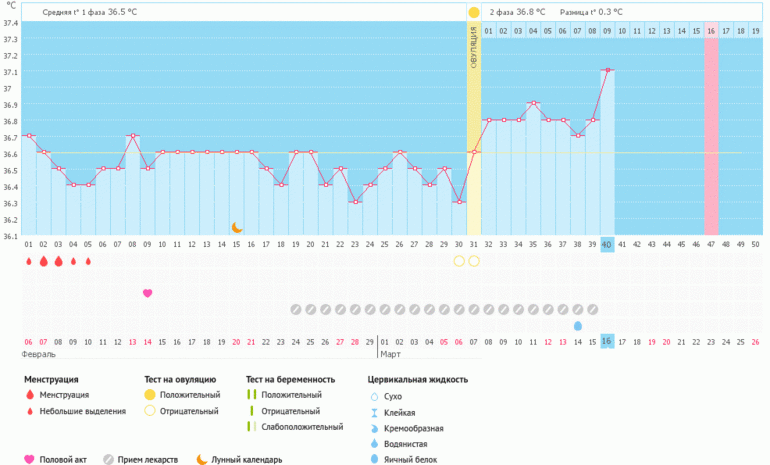Click the yellow sun ovulation icon at top

(x=474, y=12)
